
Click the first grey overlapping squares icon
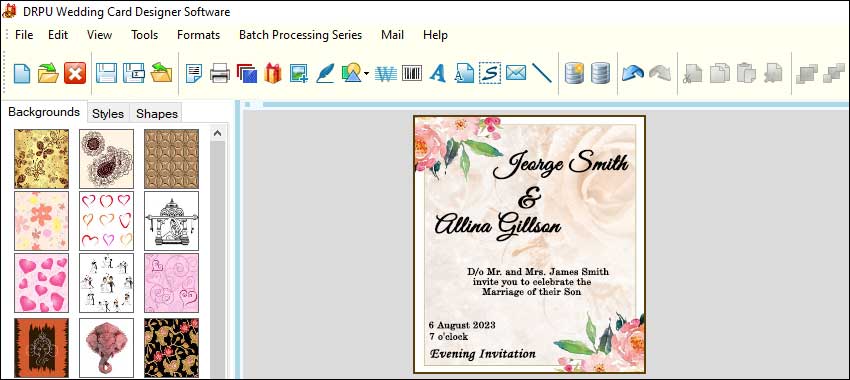[x=807, y=73]
